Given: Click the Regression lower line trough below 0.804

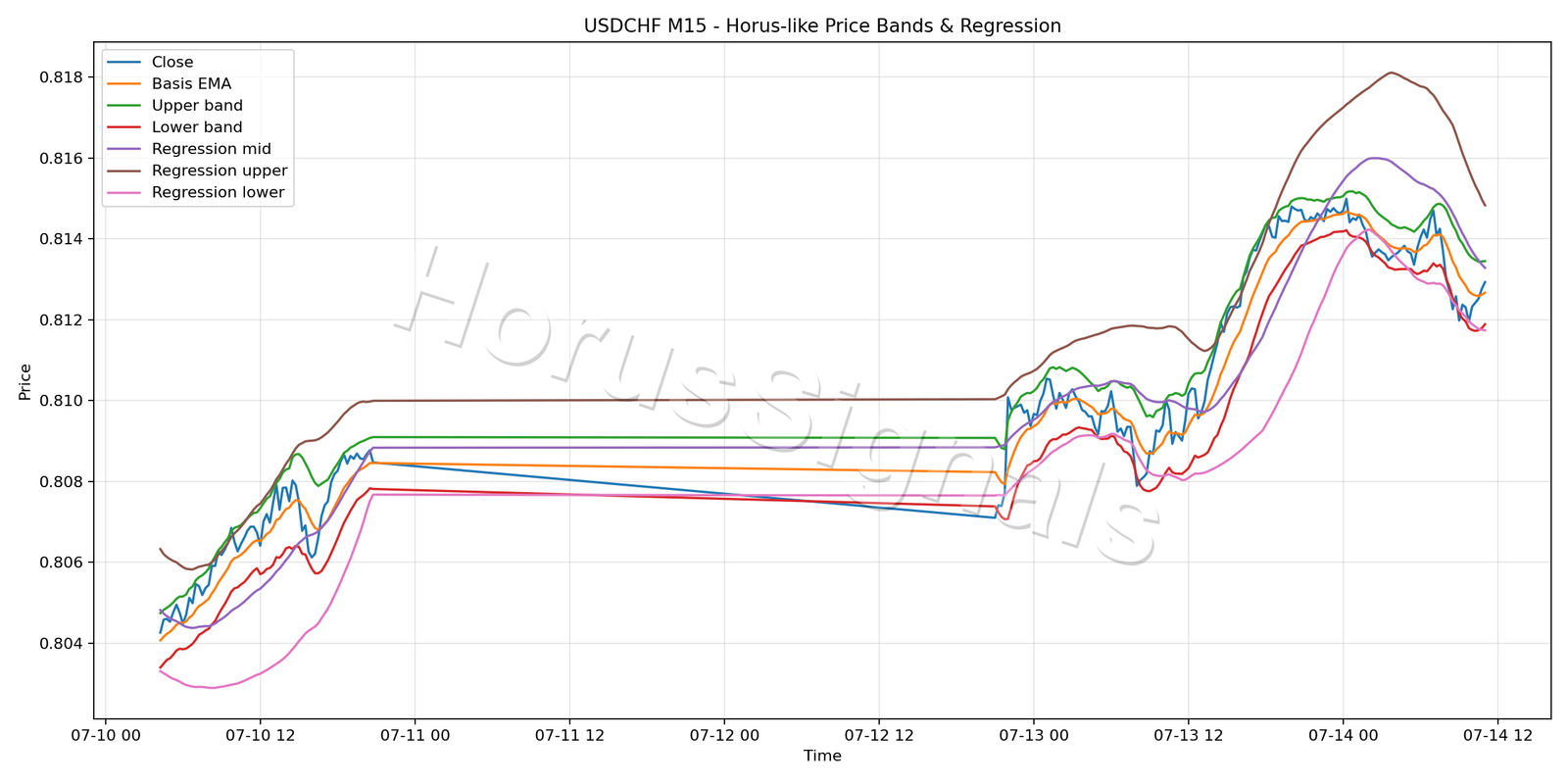Looking at the screenshot, I should [212, 687].
